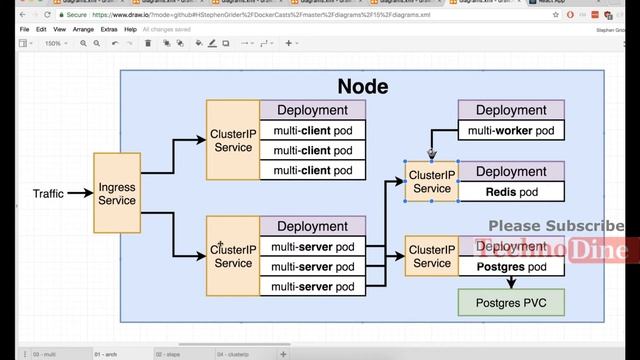Bring selection to front
640x360 pixels.
coord(167,43)
